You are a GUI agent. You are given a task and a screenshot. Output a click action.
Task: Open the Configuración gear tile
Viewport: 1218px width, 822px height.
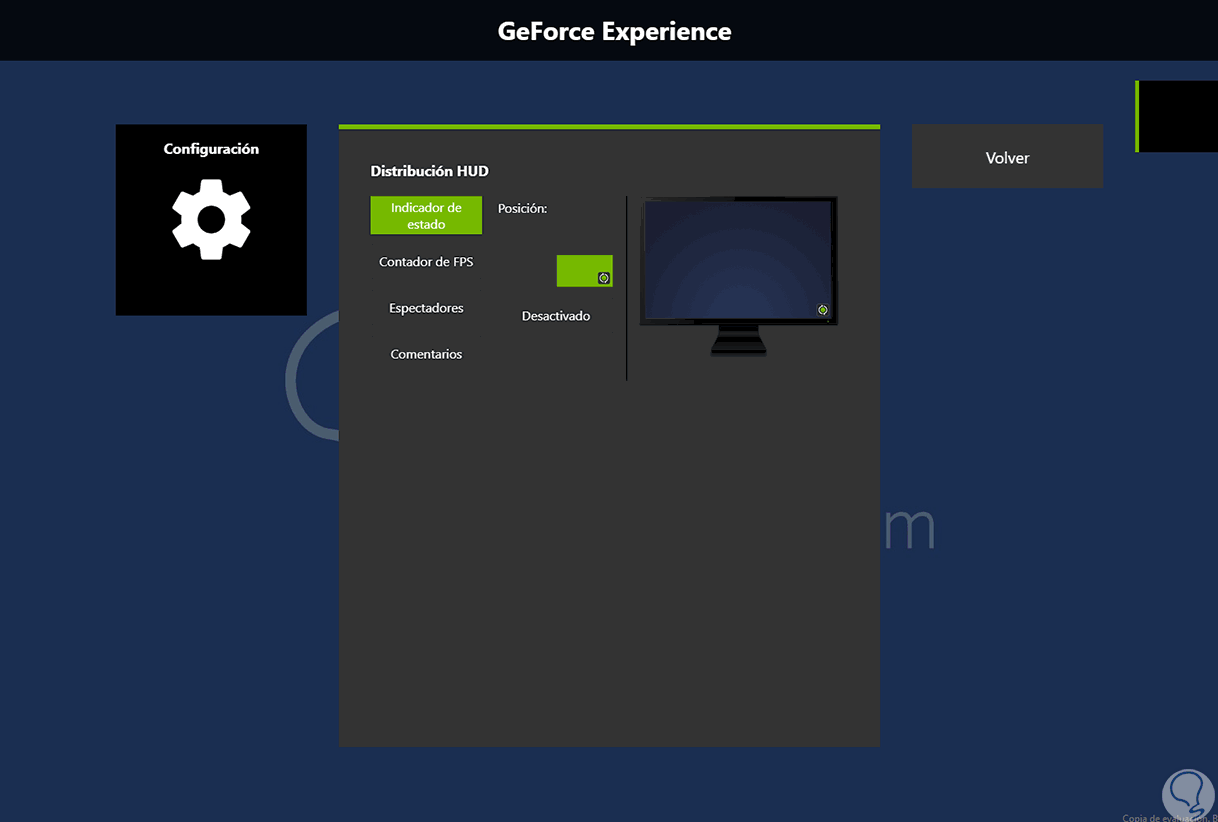click(211, 220)
